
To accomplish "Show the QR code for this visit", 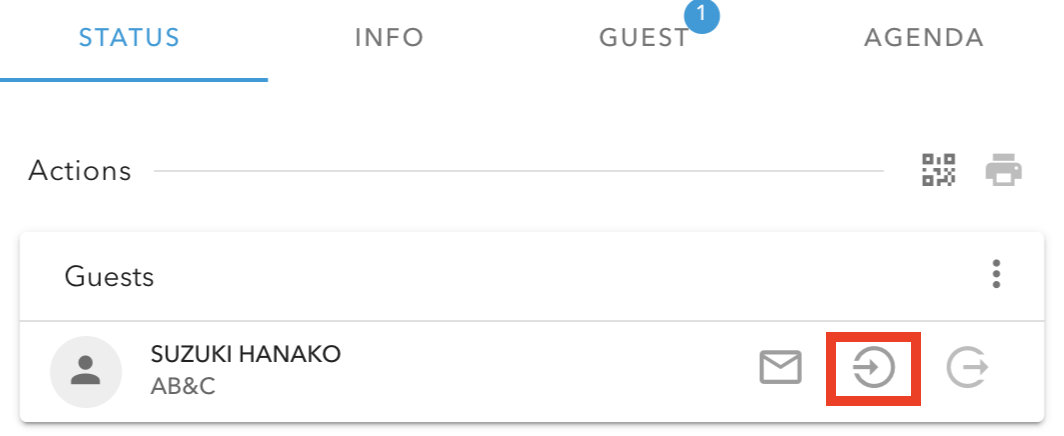I will (x=938, y=170).
